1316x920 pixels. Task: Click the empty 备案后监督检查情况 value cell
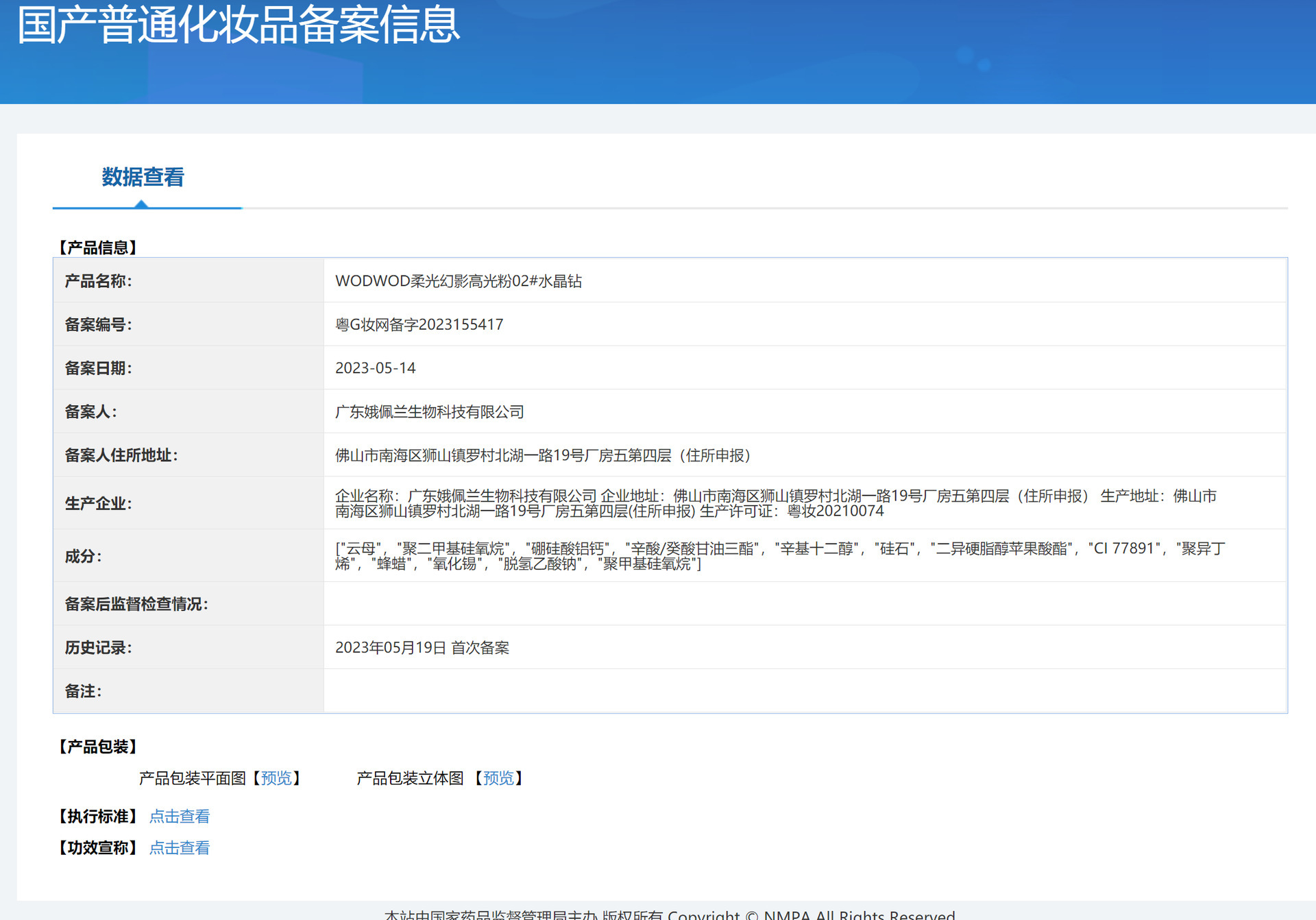click(x=805, y=604)
